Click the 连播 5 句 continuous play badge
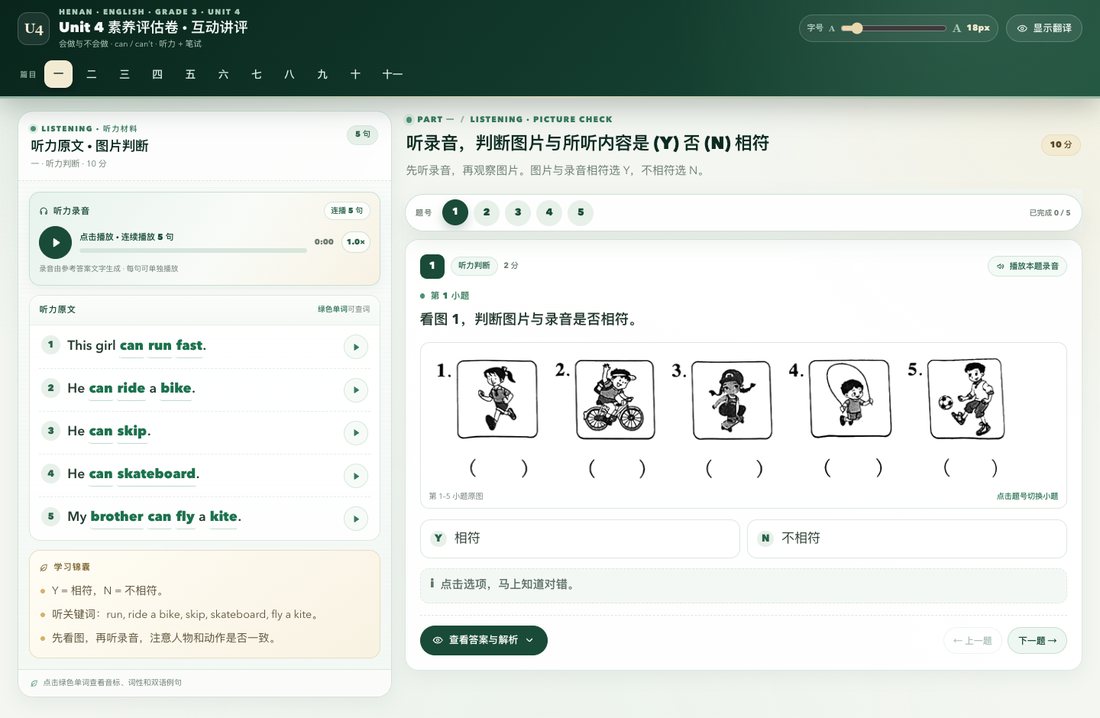 [347, 211]
